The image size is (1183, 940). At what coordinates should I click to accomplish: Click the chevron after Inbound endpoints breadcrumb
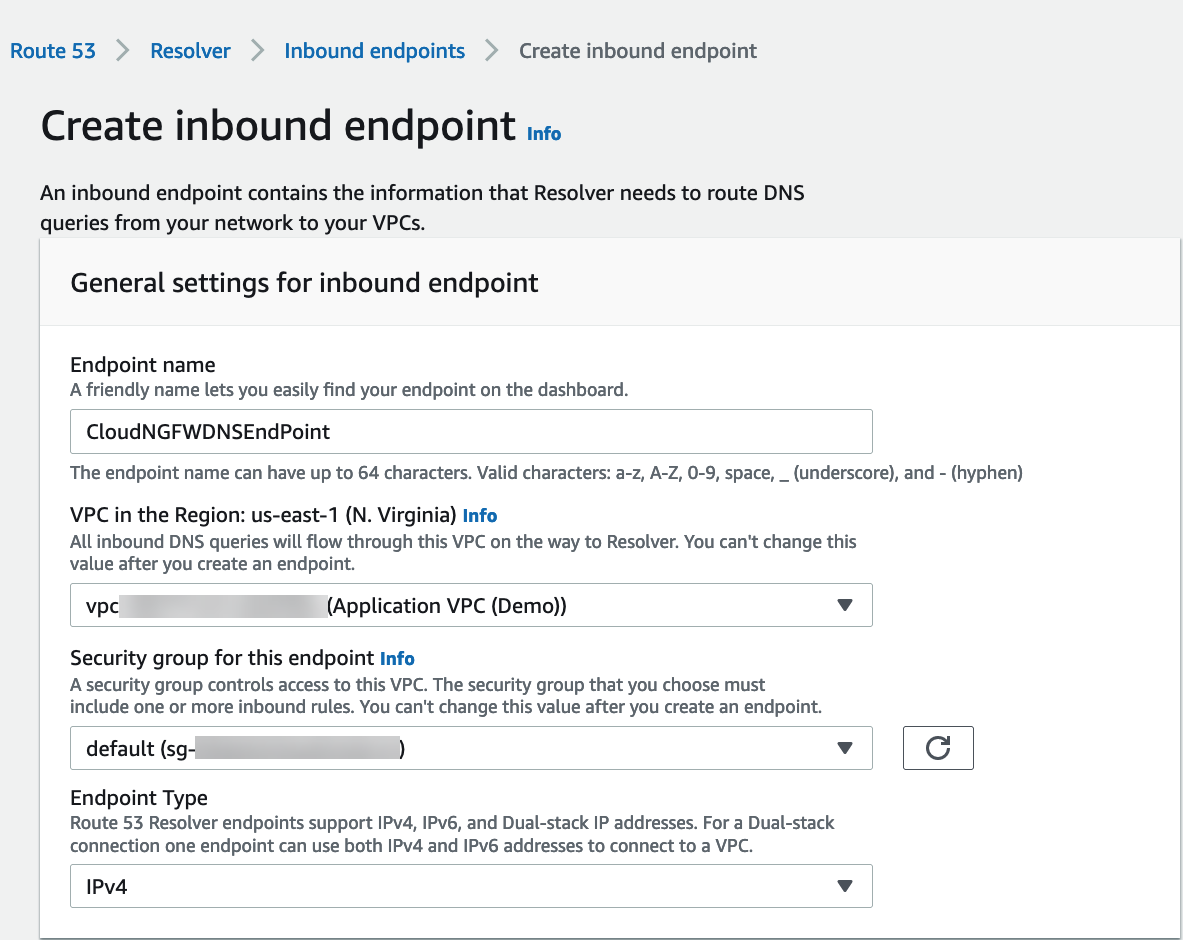(491, 51)
